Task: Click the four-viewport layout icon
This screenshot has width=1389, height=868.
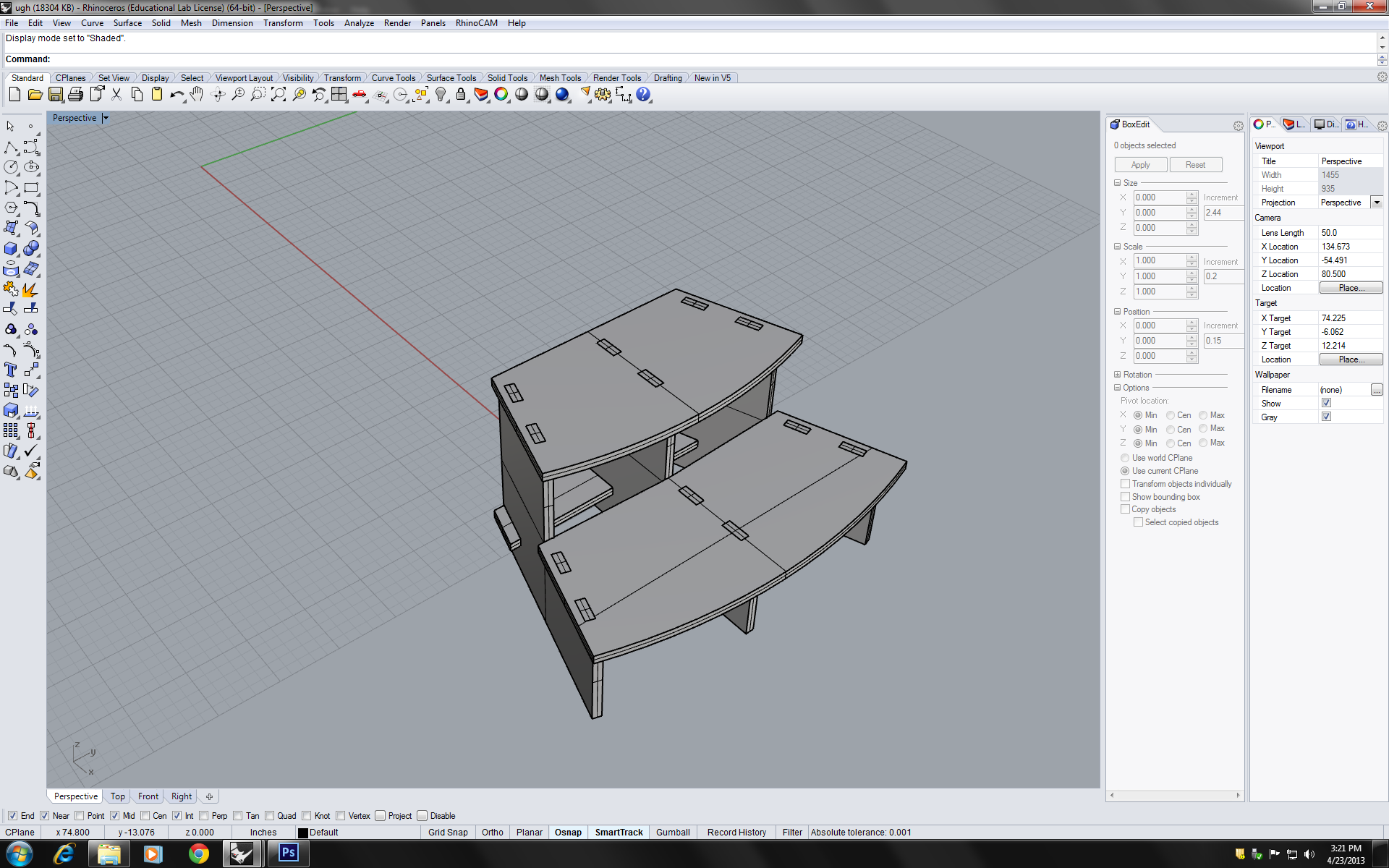Action: coord(339,94)
